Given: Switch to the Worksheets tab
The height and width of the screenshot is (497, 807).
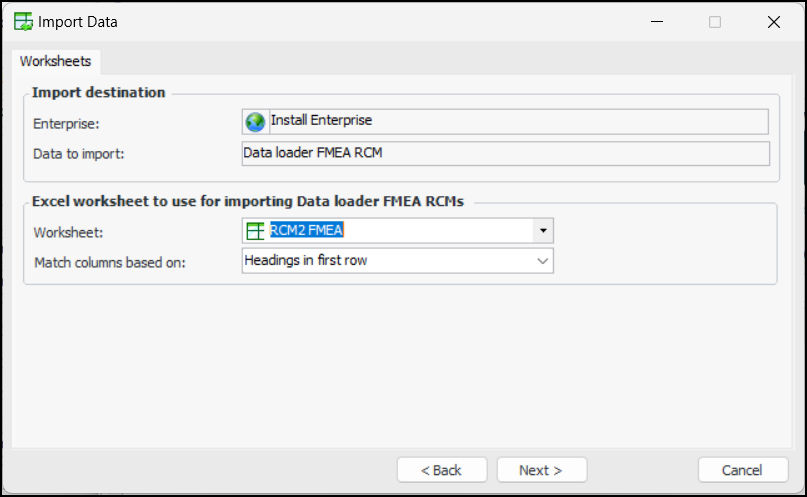Looking at the screenshot, I should (x=56, y=61).
